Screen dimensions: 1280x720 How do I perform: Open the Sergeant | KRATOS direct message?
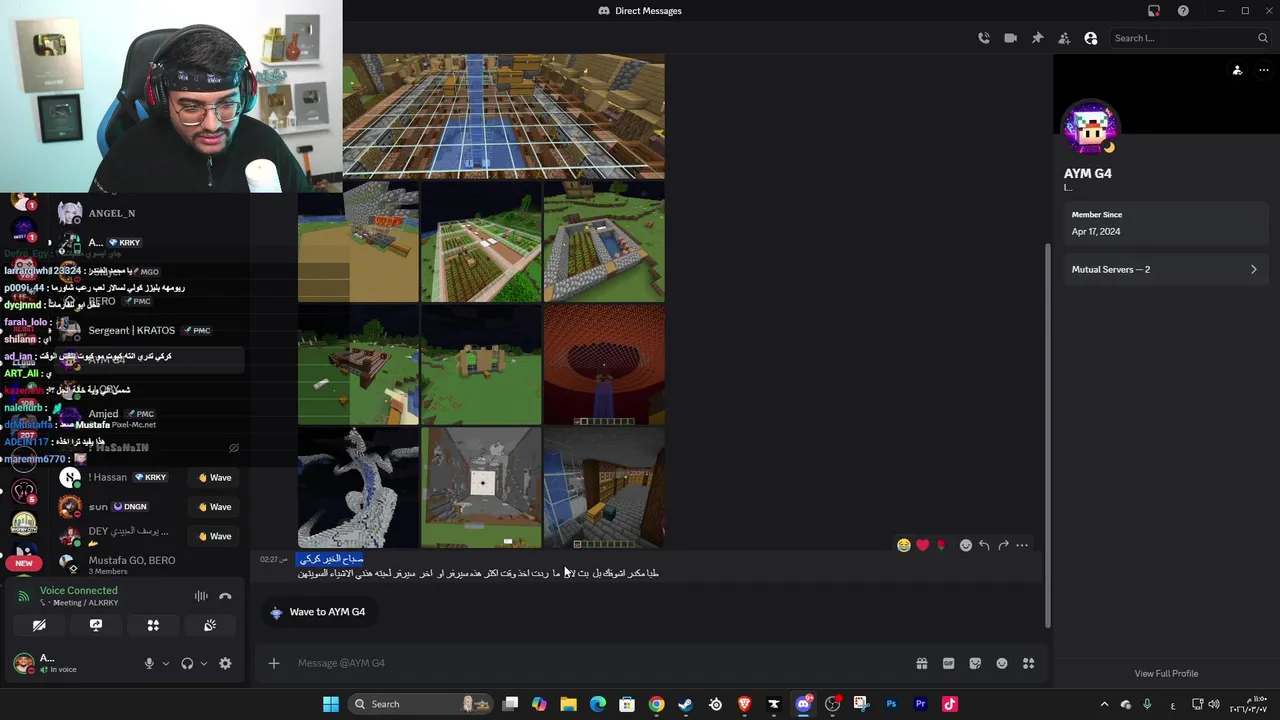(150, 330)
